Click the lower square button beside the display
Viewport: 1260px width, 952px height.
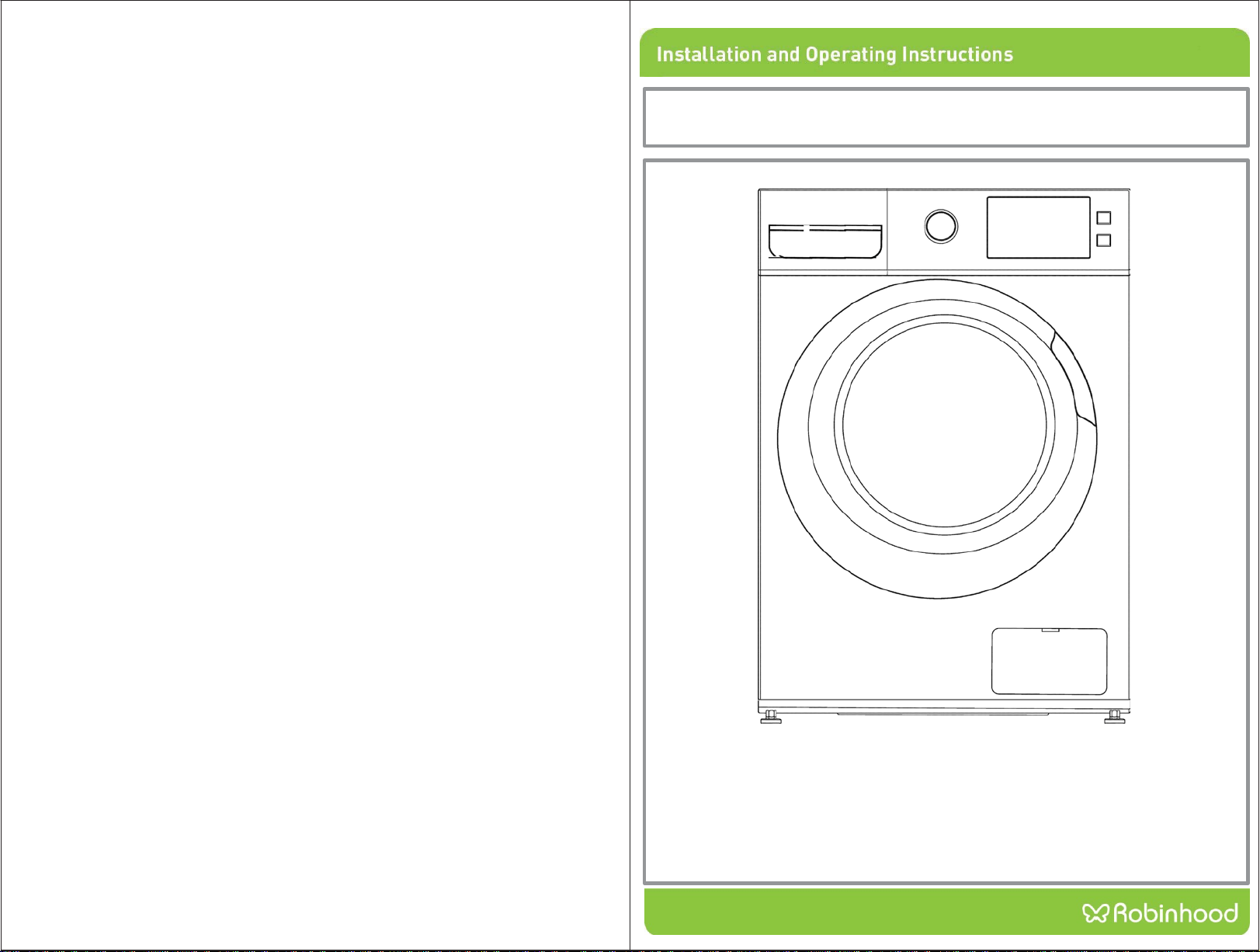[1103, 241]
